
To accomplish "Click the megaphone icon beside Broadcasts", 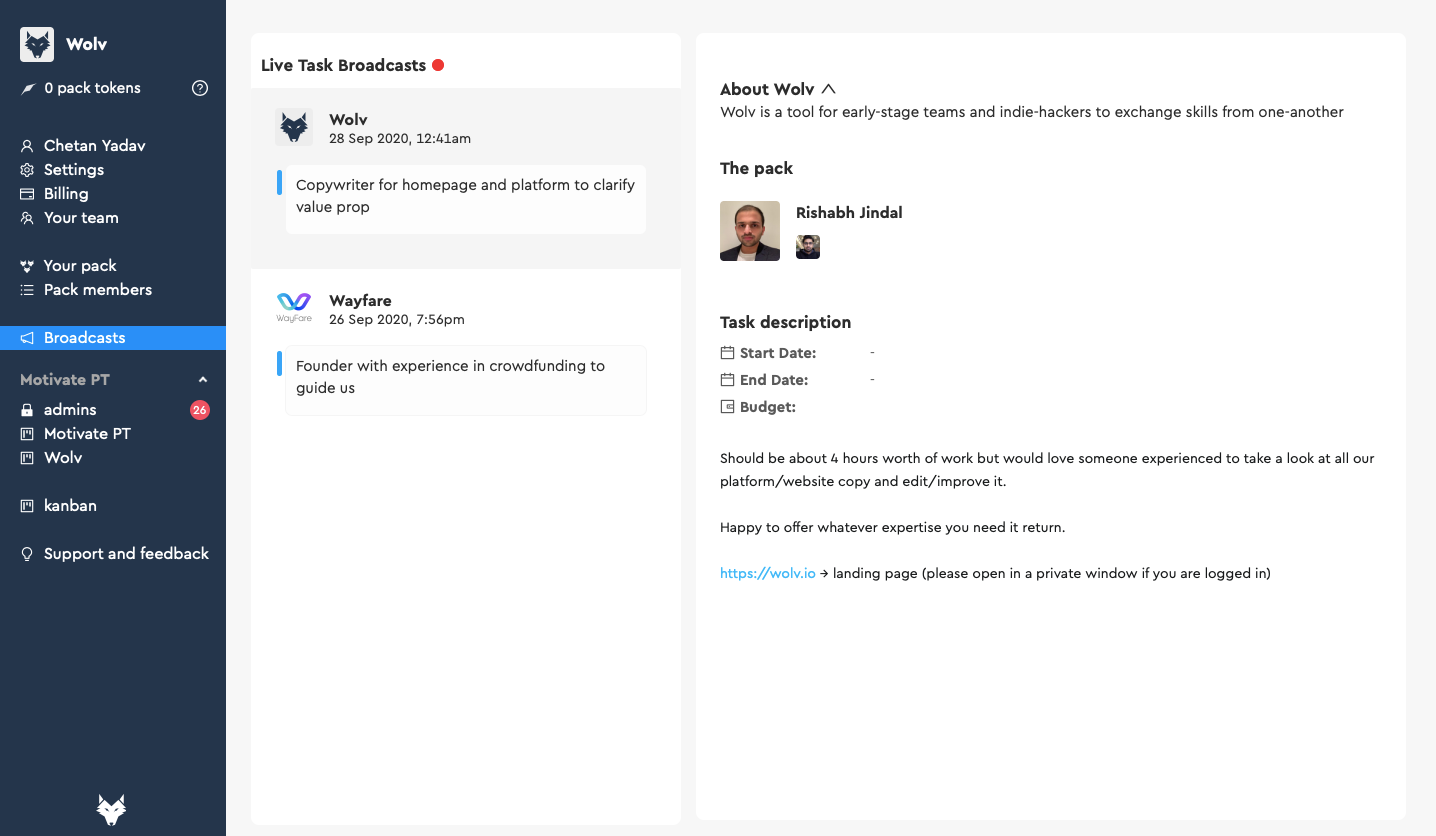I will tap(27, 338).
